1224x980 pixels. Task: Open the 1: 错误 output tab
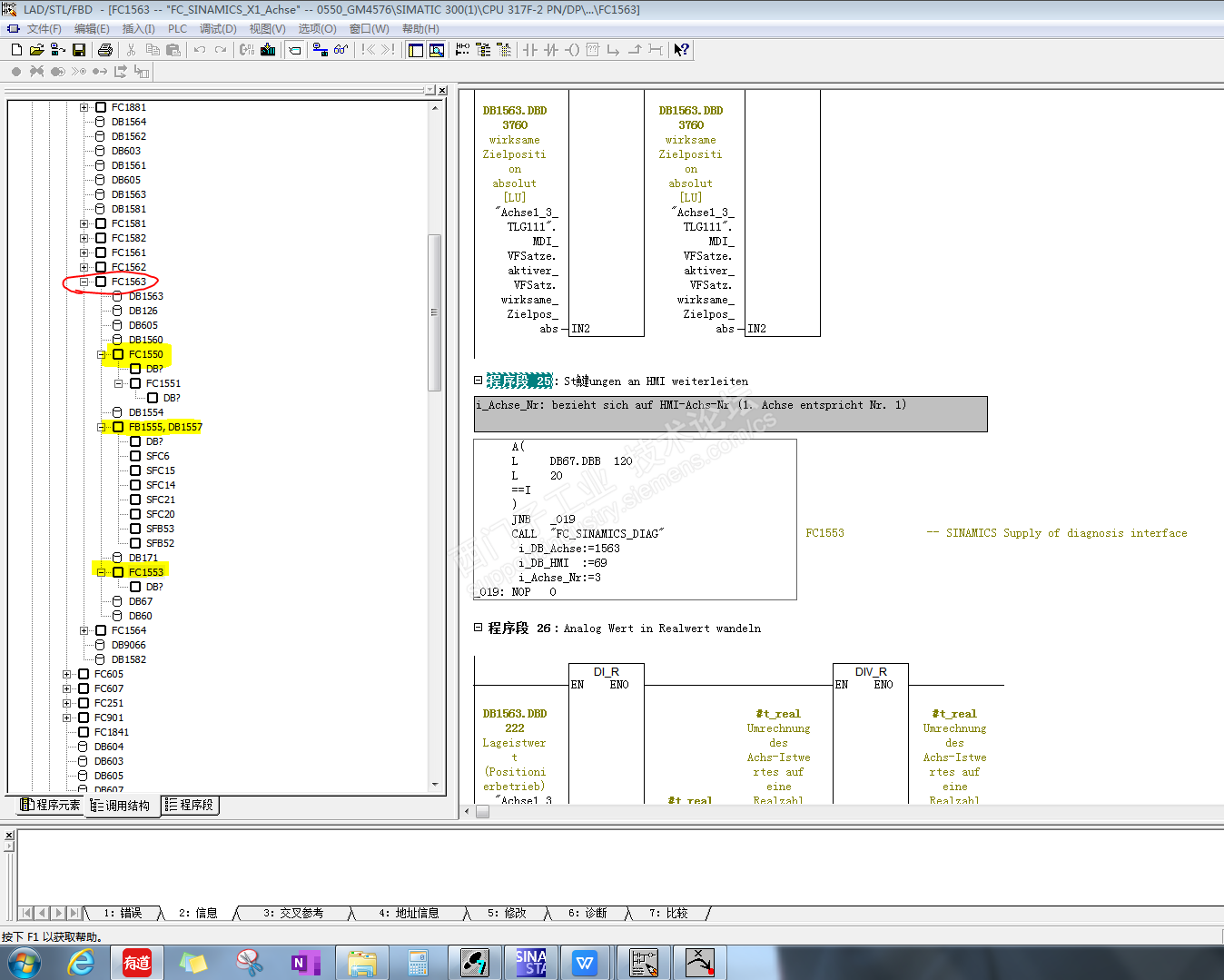123,913
